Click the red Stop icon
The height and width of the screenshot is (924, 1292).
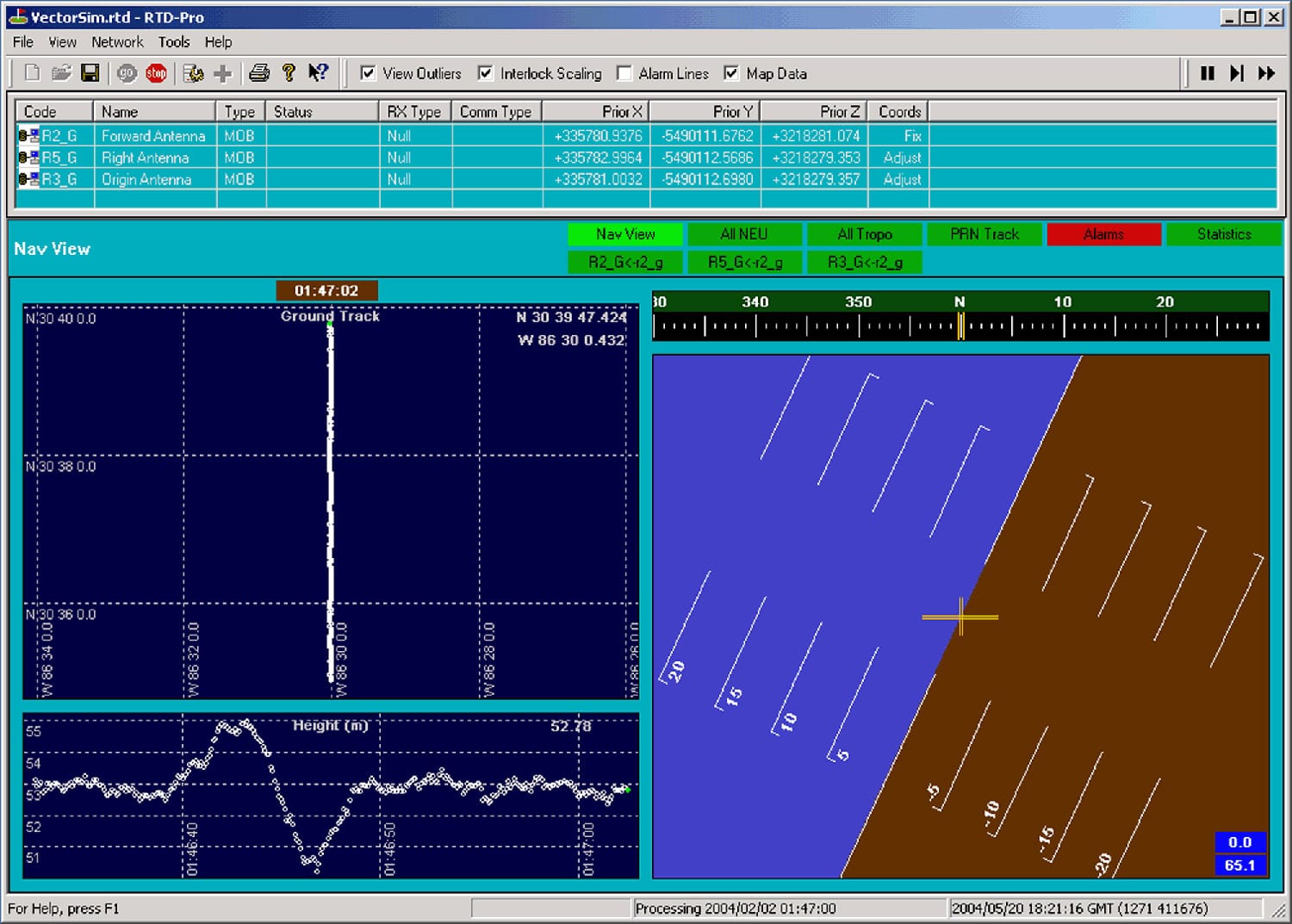click(x=156, y=73)
